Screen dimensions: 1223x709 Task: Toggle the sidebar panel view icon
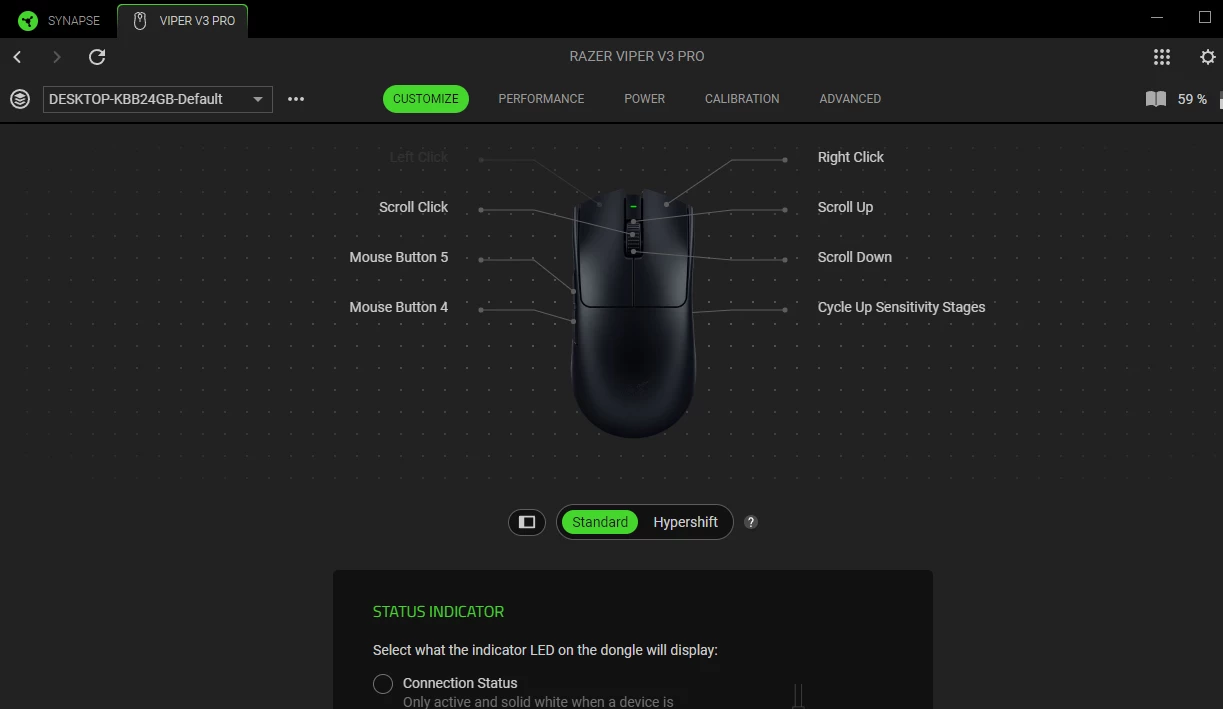tap(527, 522)
